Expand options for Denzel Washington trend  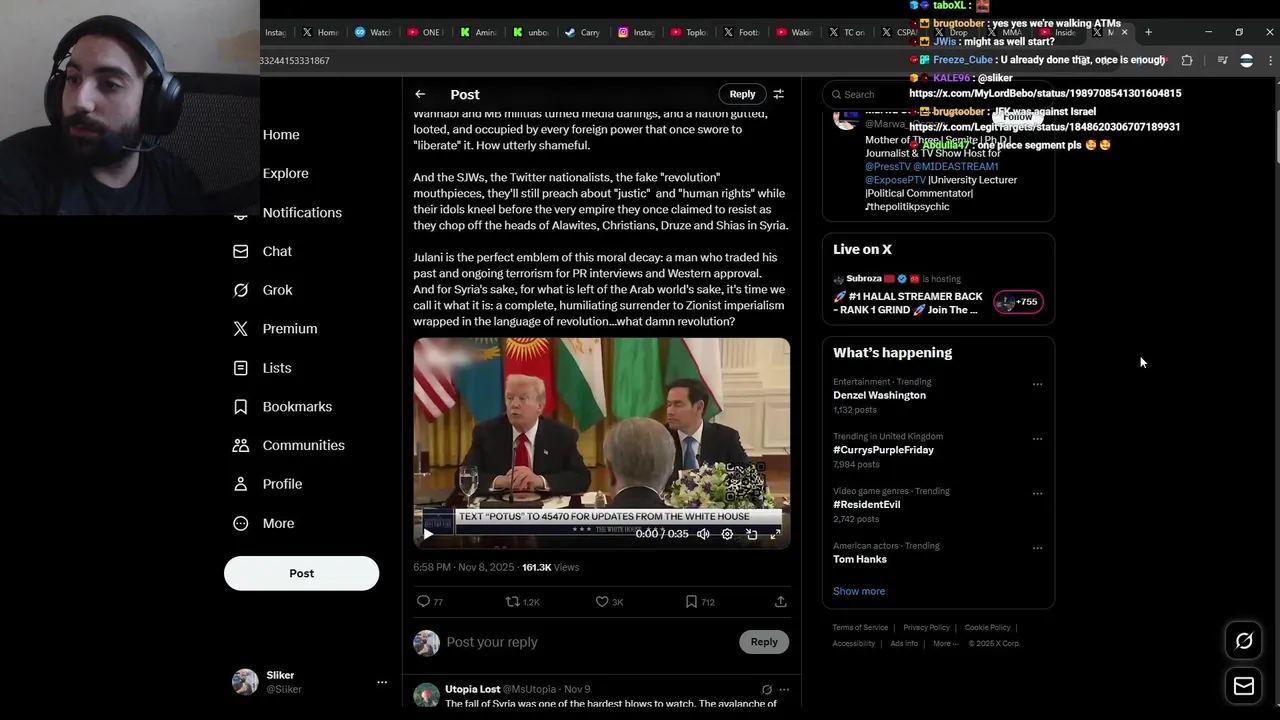coord(1037,384)
